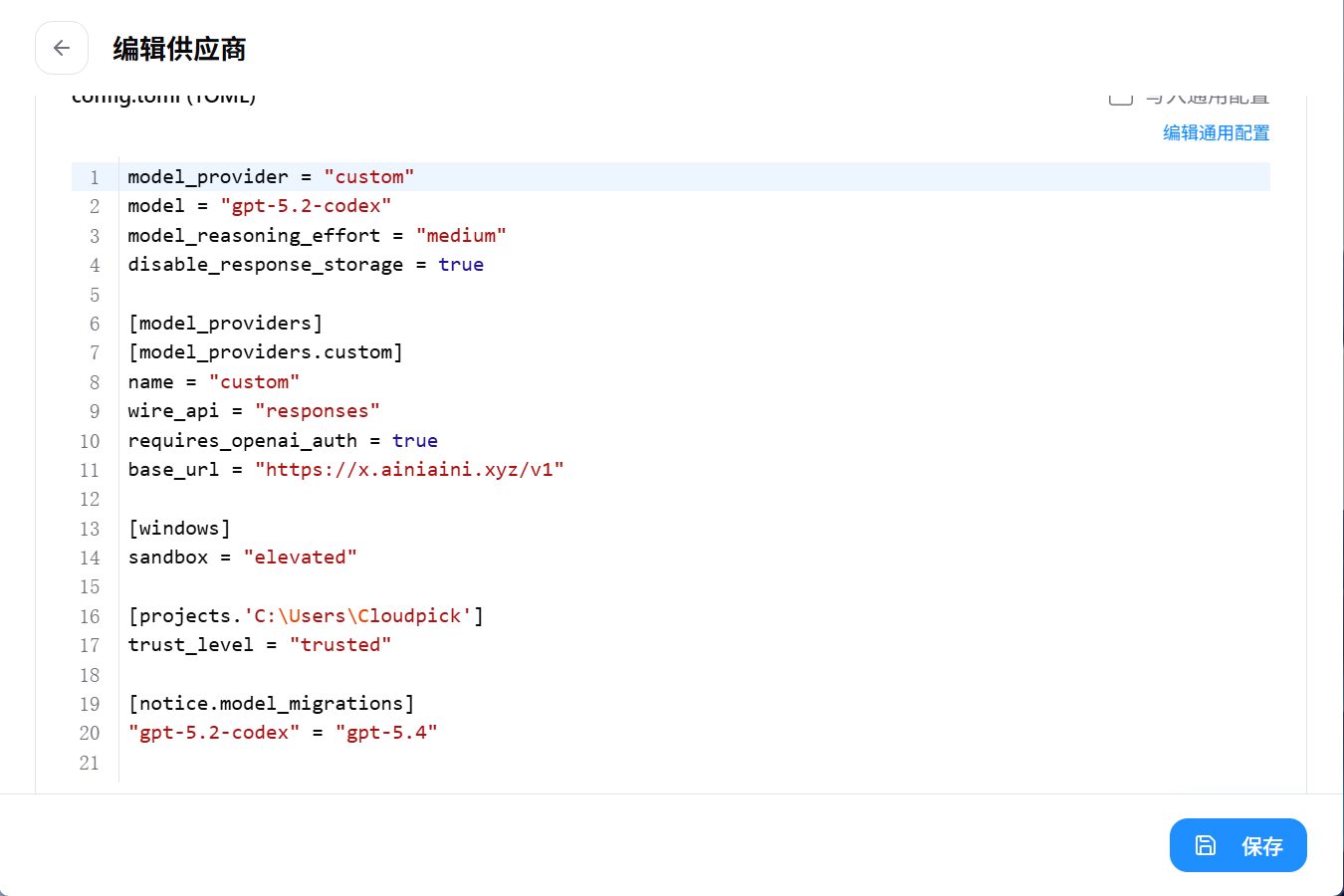1344x896 pixels.
Task: Click the [windows] section header
Action: coord(179,529)
